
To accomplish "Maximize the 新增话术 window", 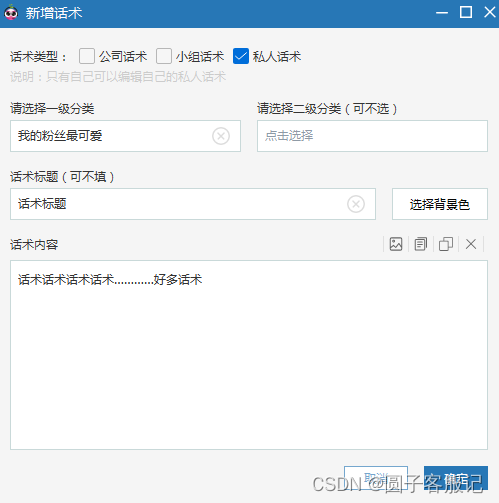I will point(466,13).
